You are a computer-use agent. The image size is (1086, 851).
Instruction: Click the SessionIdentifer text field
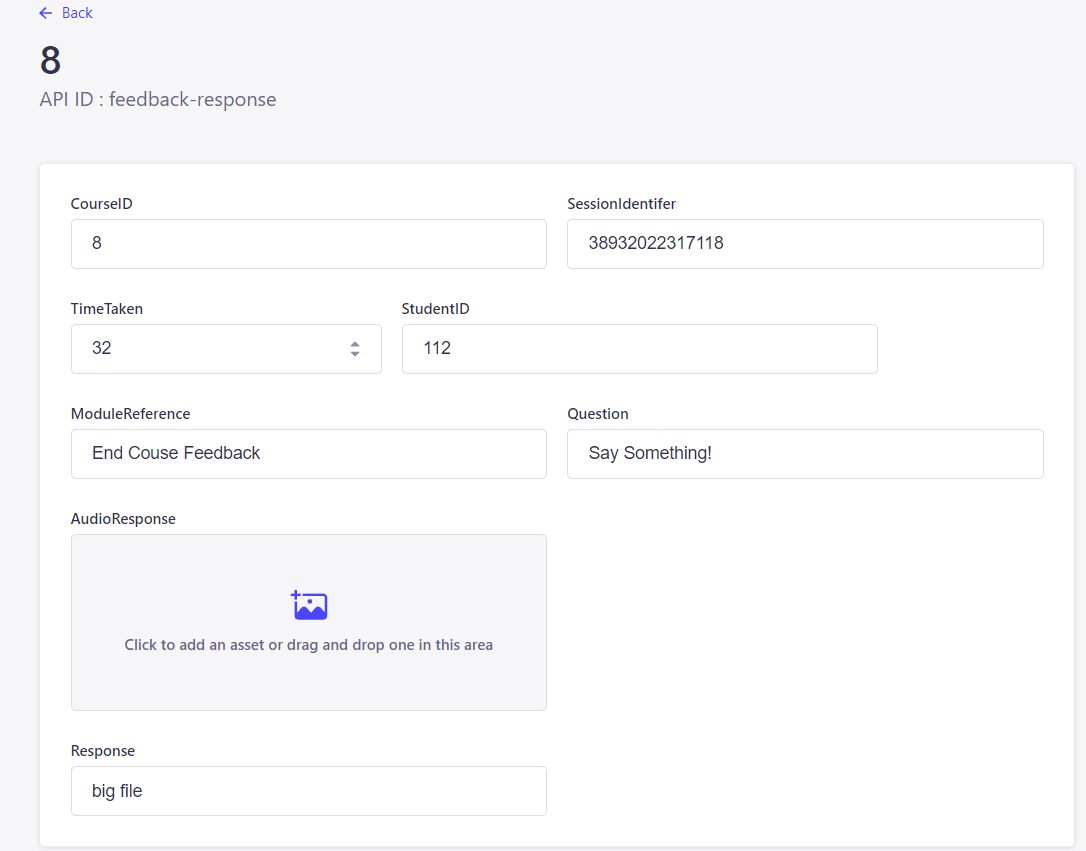(x=805, y=244)
